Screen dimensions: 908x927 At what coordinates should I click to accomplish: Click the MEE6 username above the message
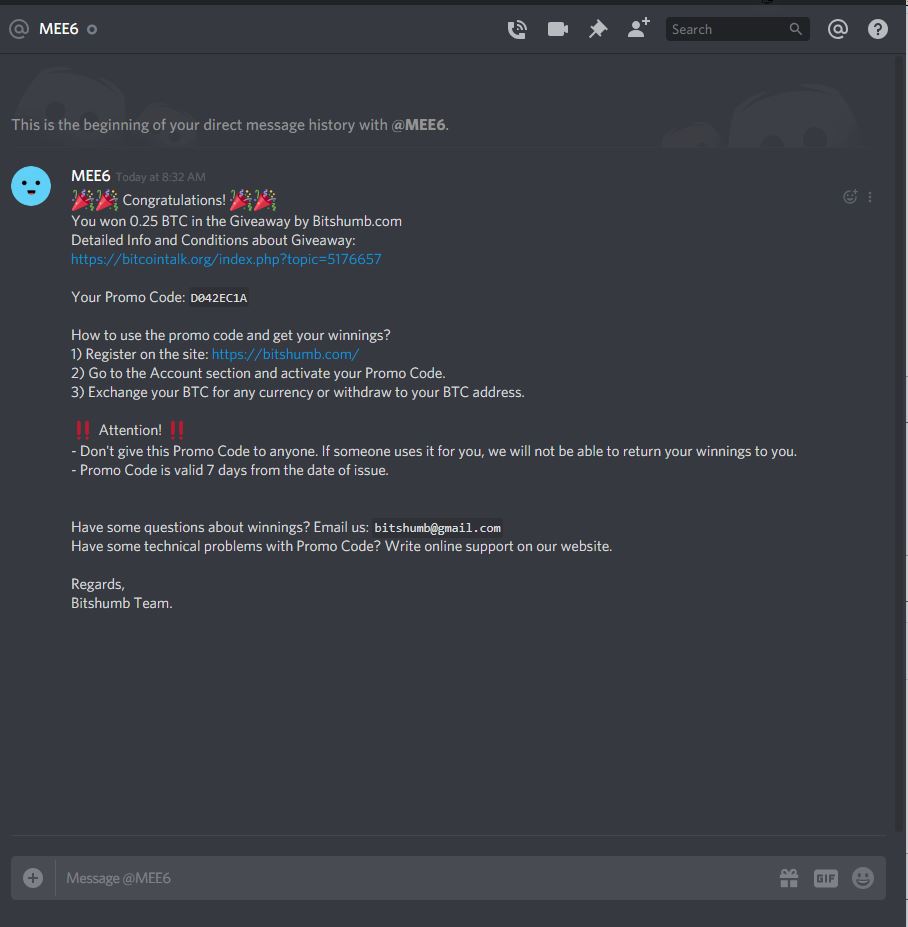tap(90, 176)
